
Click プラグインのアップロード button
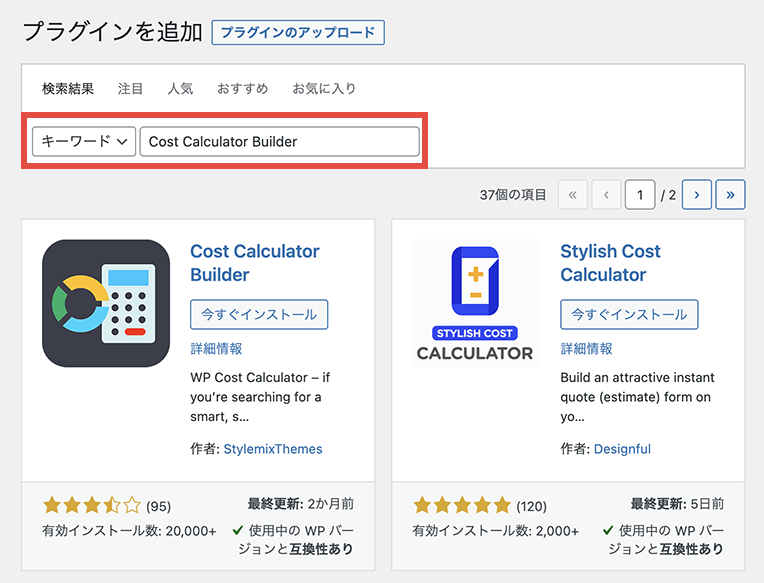coord(298,33)
